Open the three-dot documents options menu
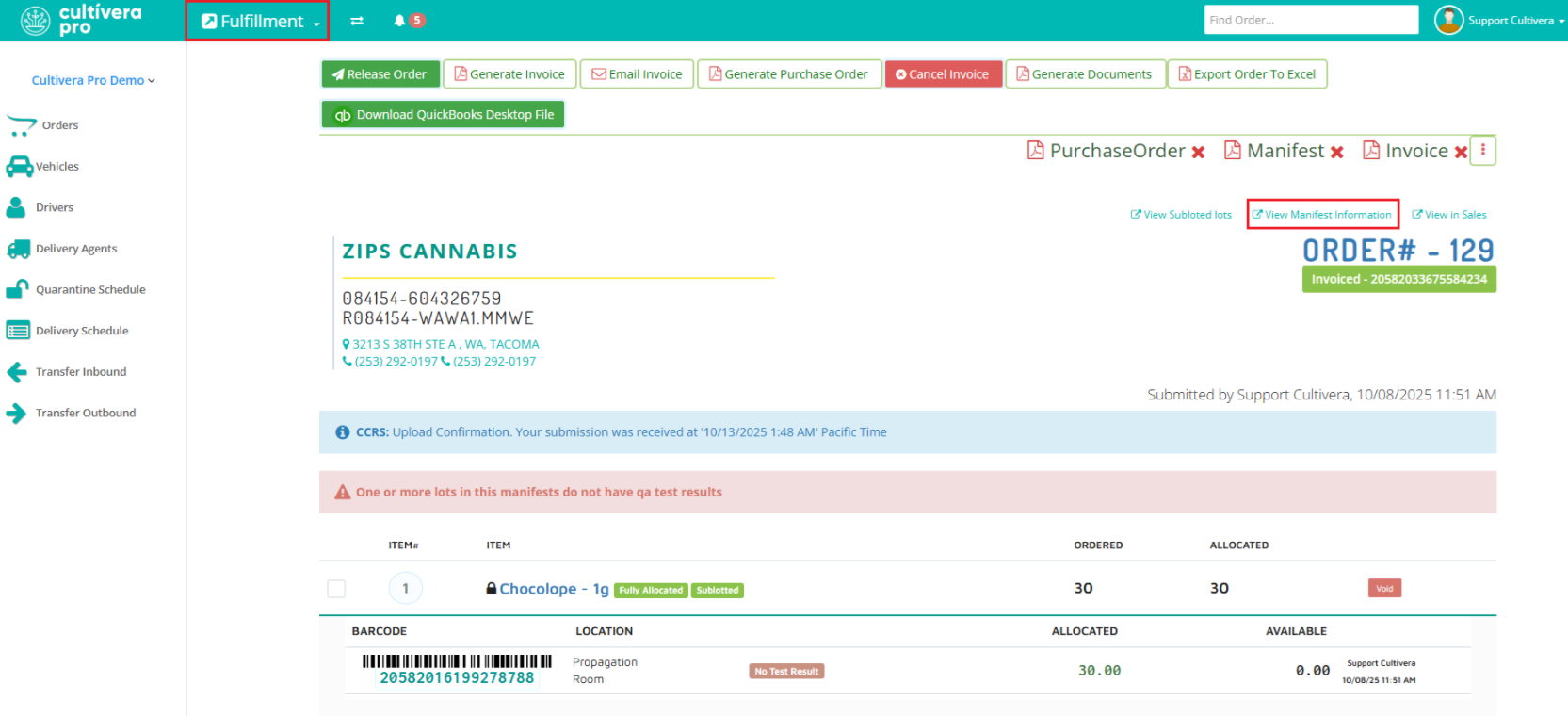The image size is (1568, 716). pos(1483,151)
